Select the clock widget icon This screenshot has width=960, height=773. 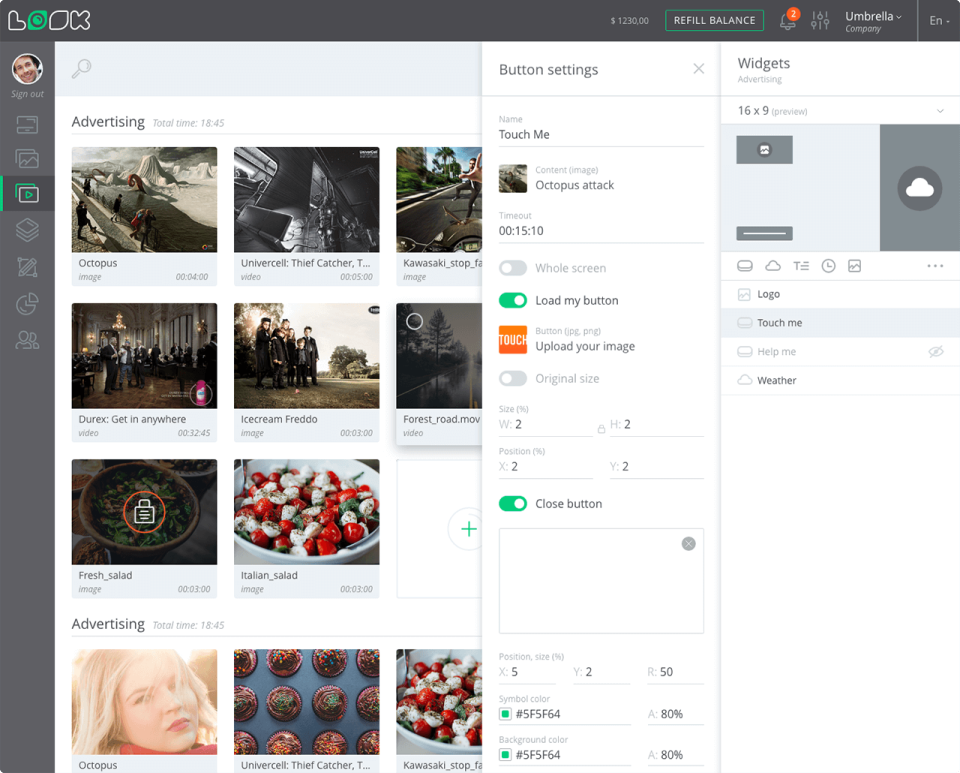[828, 266]
